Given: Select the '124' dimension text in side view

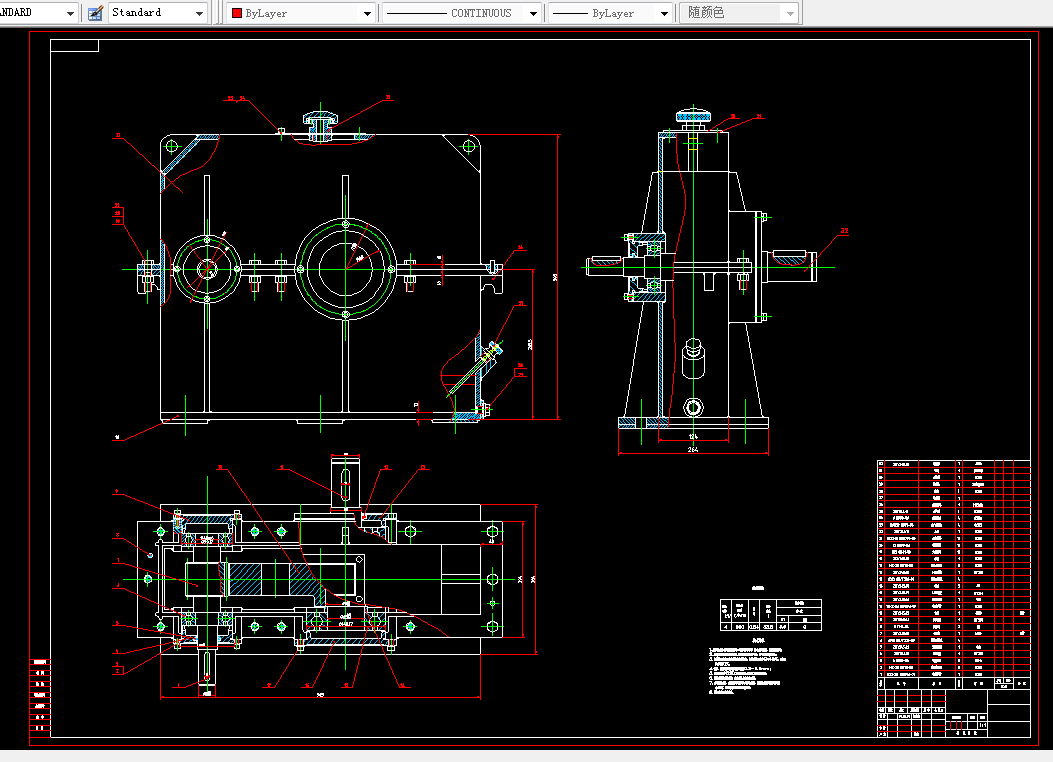Looking at the screenshot, I should coord(693,436).
